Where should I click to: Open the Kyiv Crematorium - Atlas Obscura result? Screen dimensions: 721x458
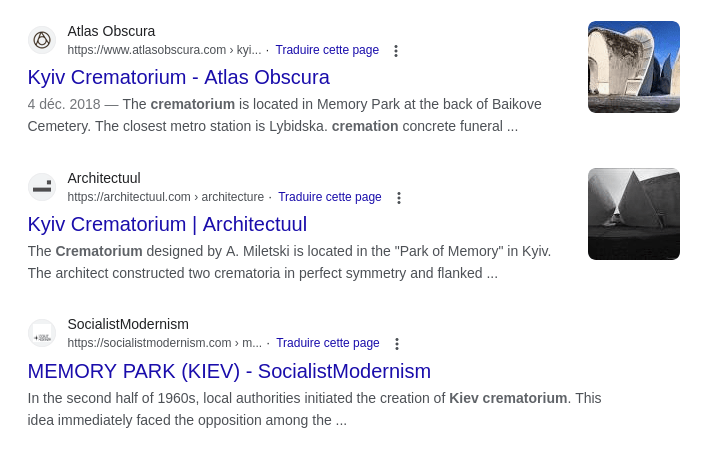[x=178, y=77]
